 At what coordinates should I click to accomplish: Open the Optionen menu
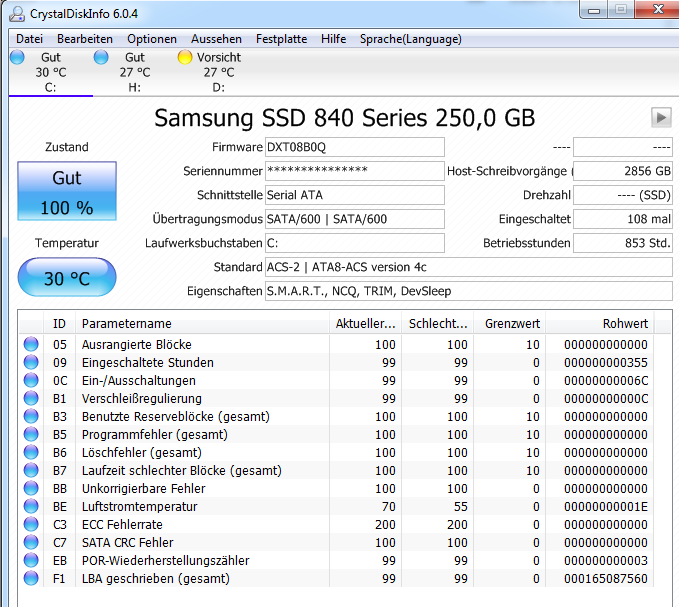pyautogui.click(x=152, y=39)
